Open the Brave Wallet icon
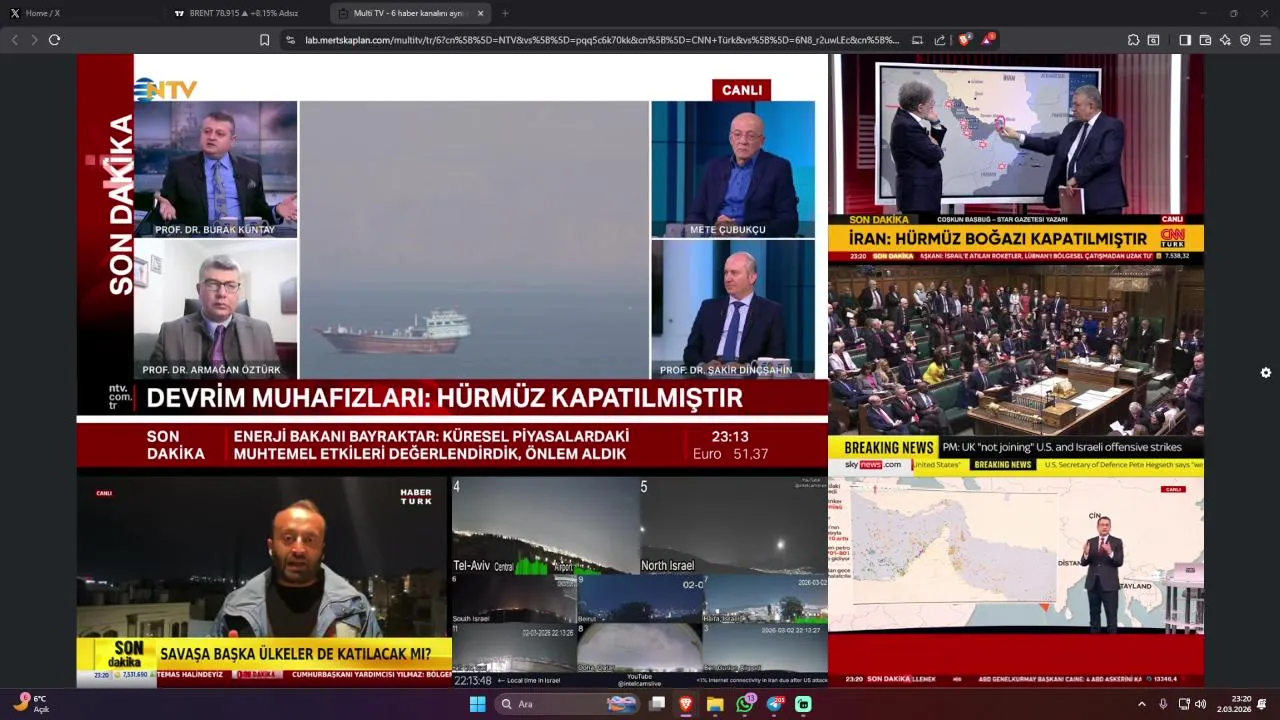This screenshot has width=1280, height=720. coord(1205,40)
